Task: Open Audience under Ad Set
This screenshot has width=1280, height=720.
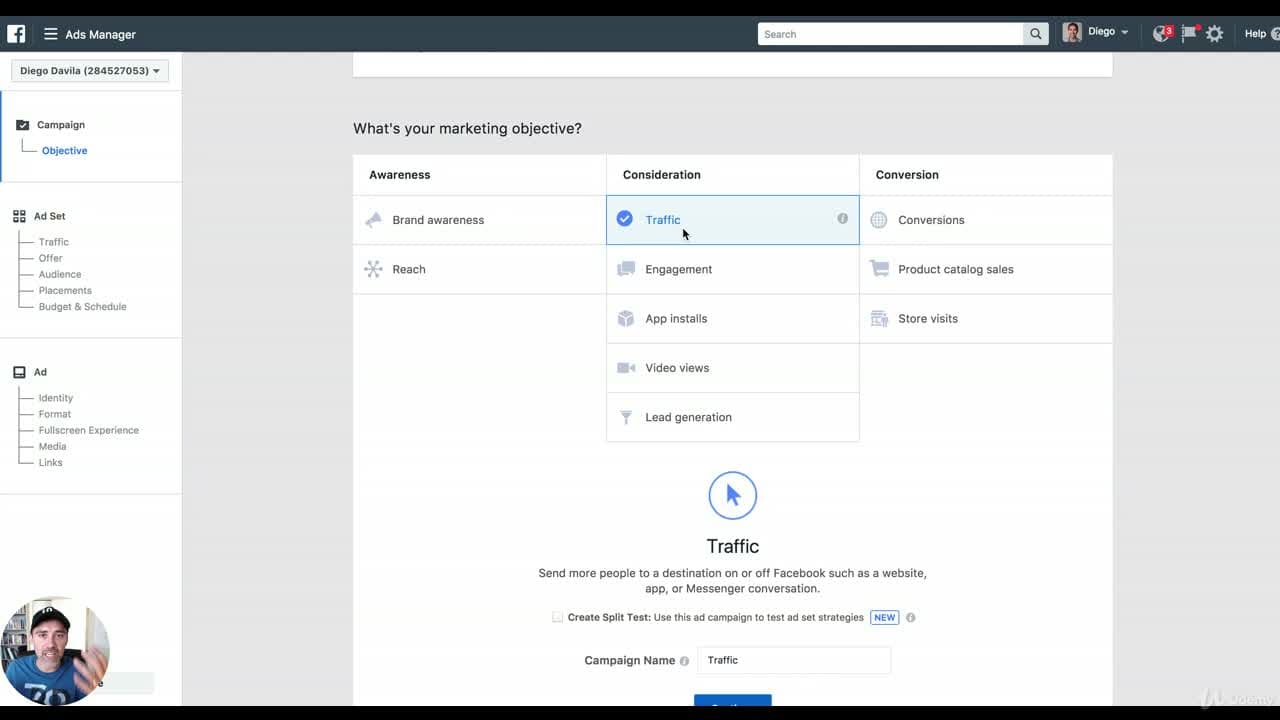Action: (60, 274)
